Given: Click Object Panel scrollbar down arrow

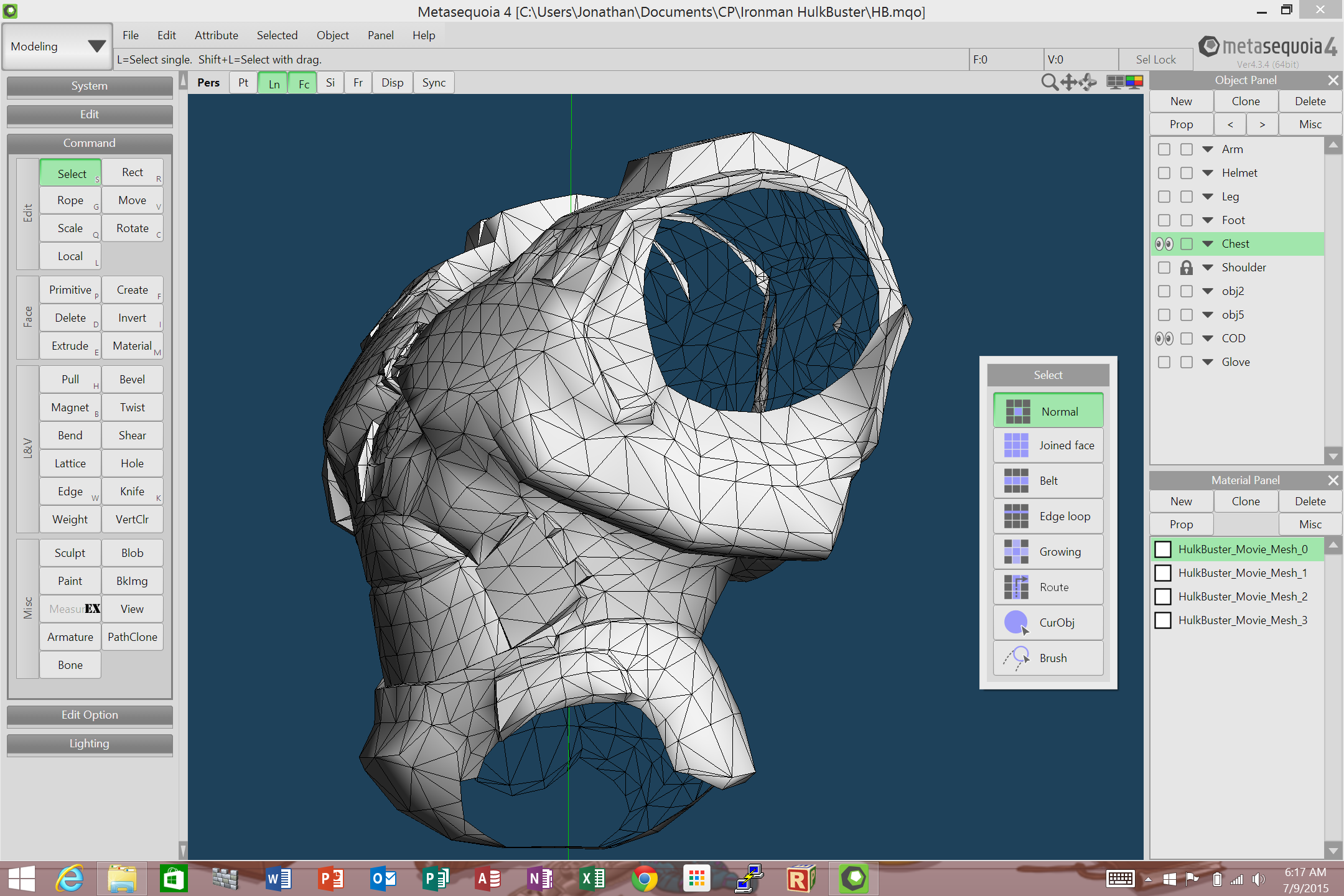Looking at the screenshot, I should [1333, 456].
